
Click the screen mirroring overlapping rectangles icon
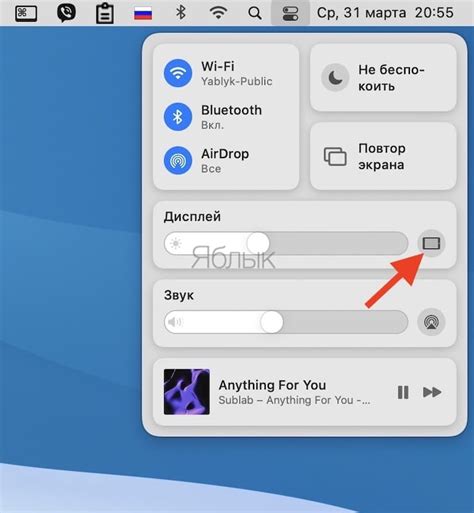pos(335,156)
